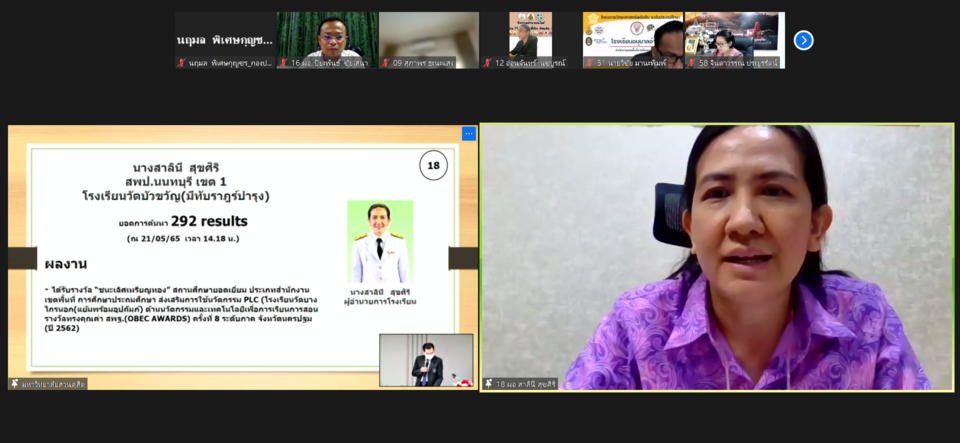Click the small inset video of man in suit
Screen dimensions: 960x443
(426, 360)
